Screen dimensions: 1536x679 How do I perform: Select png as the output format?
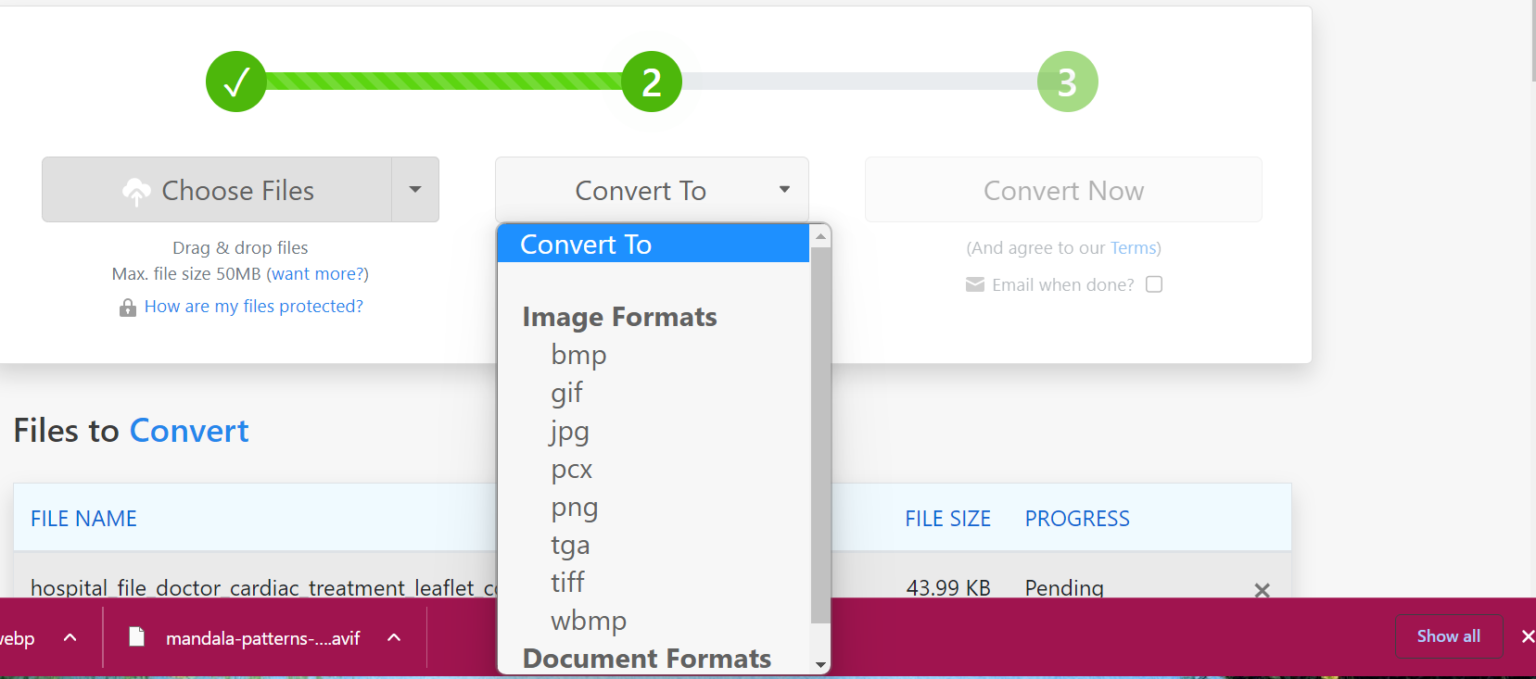coord(575,507)
